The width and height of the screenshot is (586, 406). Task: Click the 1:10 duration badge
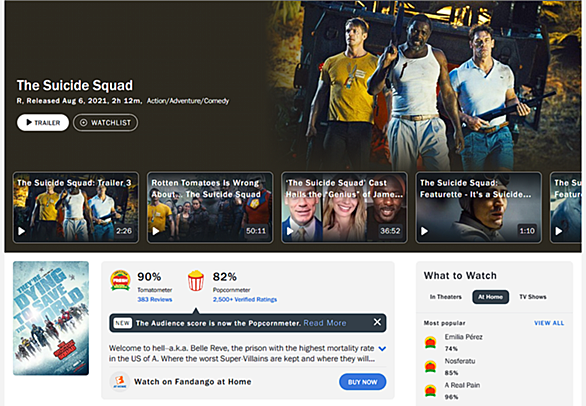point(527,231)
